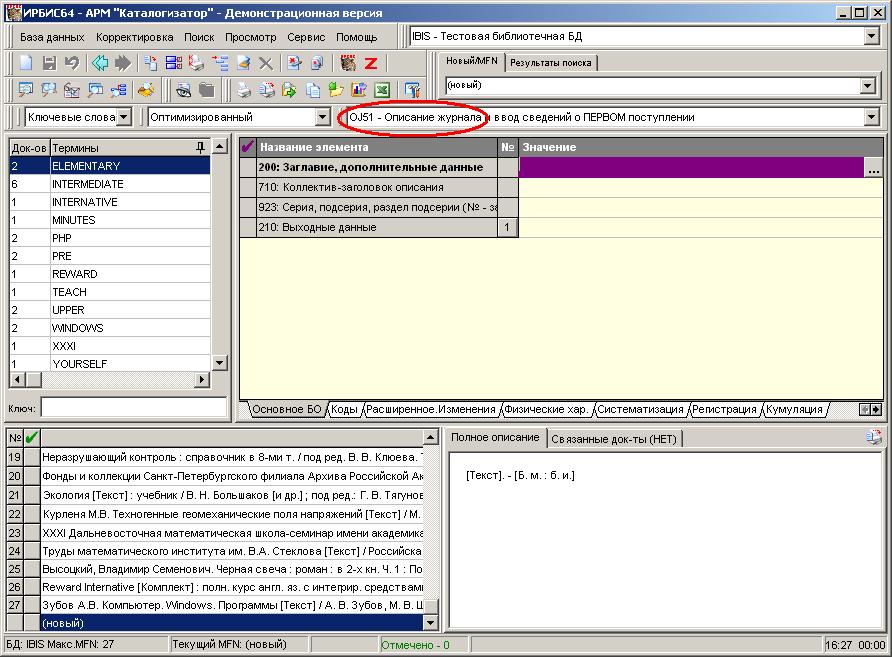
Task: Click the first search magnifier icon in second toolbar
Action: coord(26,89)
